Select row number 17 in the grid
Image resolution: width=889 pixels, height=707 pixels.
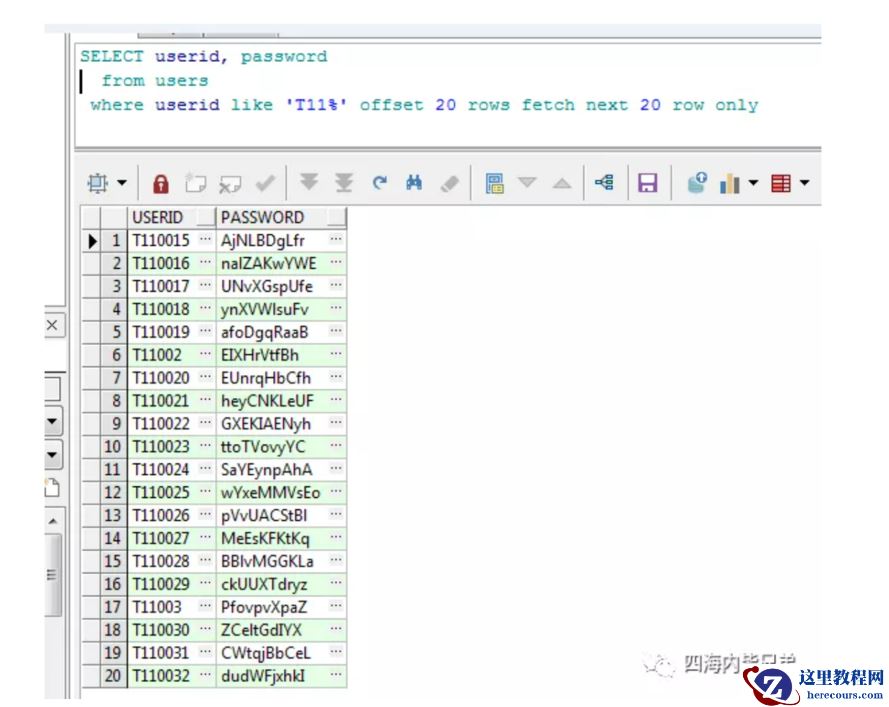point(113,607)
